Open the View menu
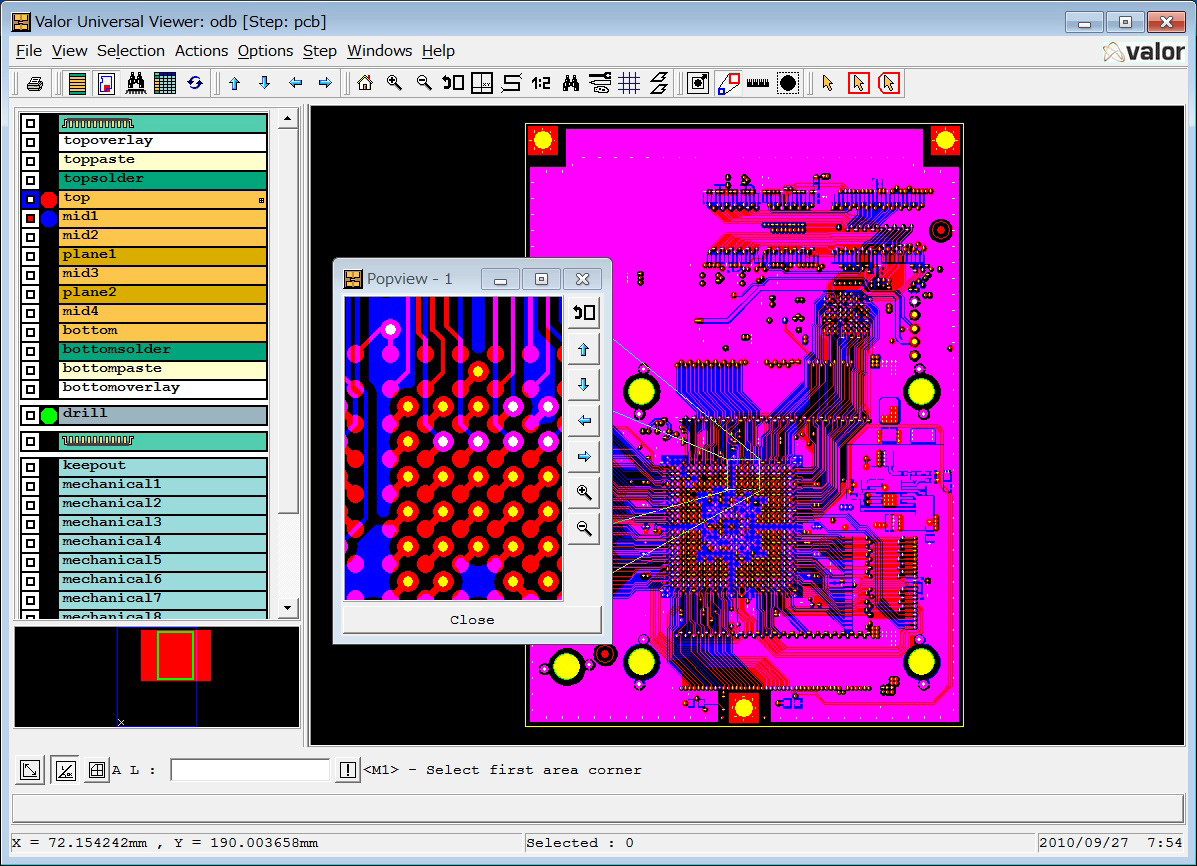 coord(69,51)
